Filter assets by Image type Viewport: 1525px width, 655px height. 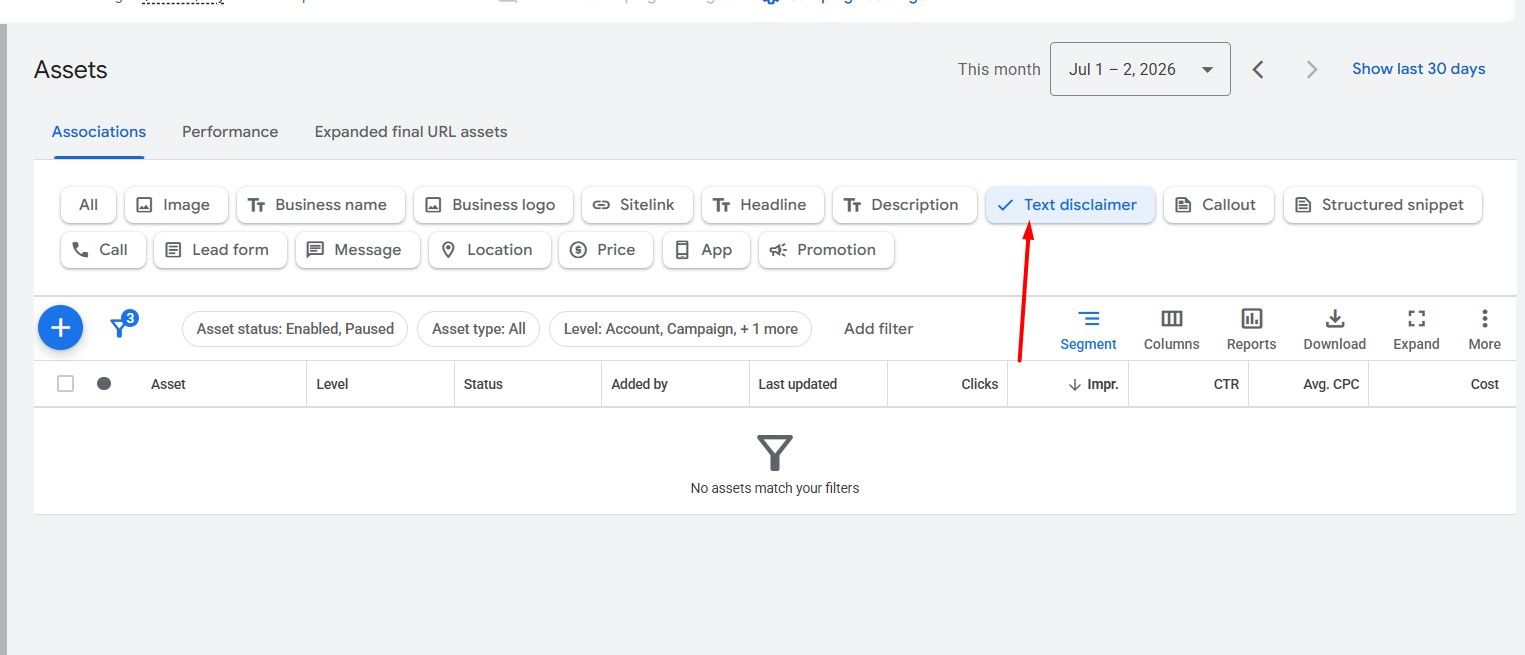[176, 205]
